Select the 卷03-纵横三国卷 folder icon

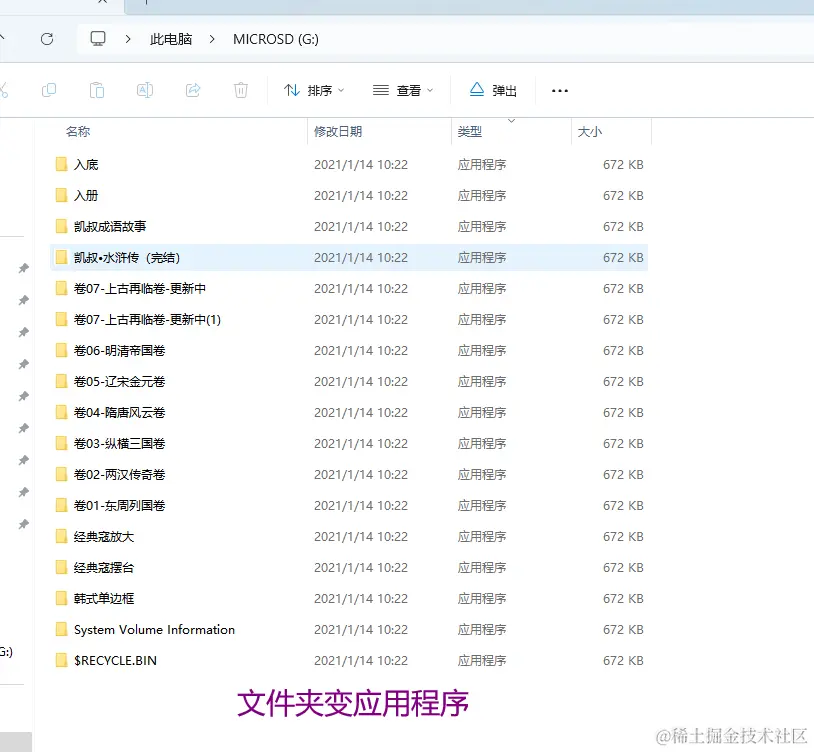tap(61, 444)
